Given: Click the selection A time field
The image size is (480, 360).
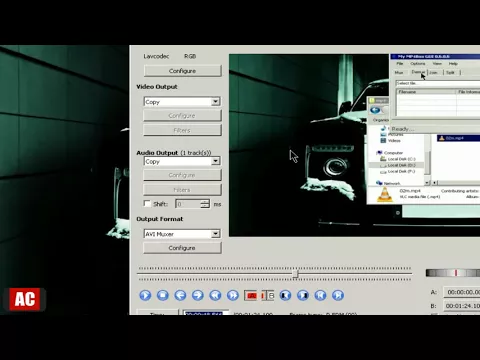Looking at the screenshot, I should 462,292.
